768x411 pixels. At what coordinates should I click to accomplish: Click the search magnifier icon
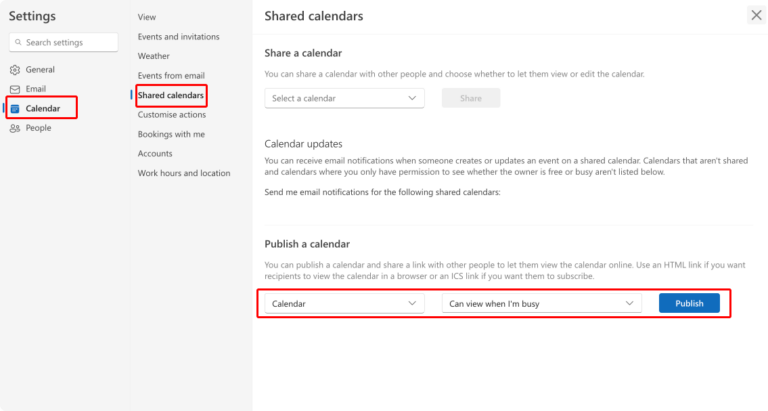click(18, 43)
